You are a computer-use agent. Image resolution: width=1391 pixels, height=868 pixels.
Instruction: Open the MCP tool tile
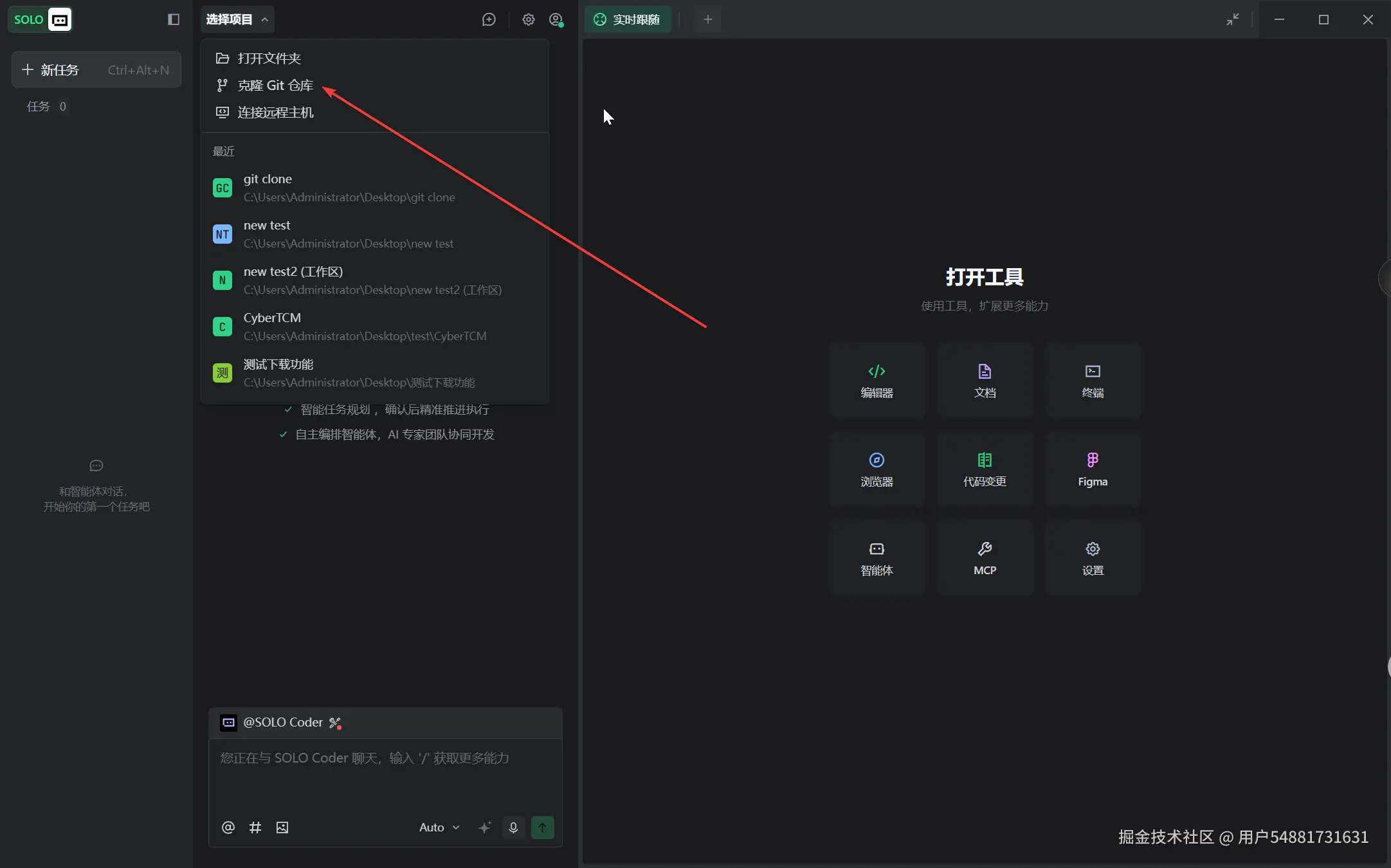(x=985, y=558)
